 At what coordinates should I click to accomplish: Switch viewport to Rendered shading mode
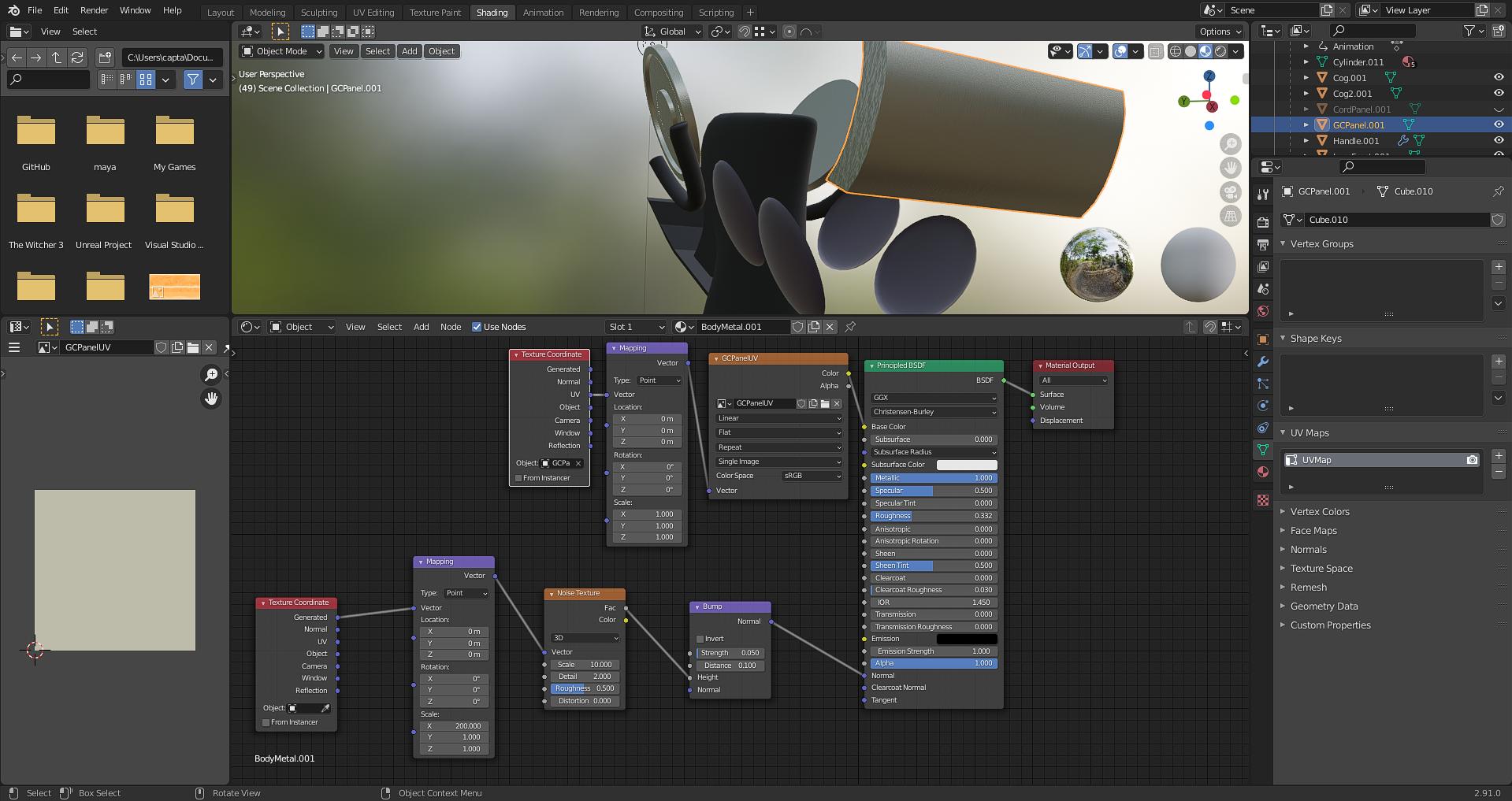[1221, 52]
